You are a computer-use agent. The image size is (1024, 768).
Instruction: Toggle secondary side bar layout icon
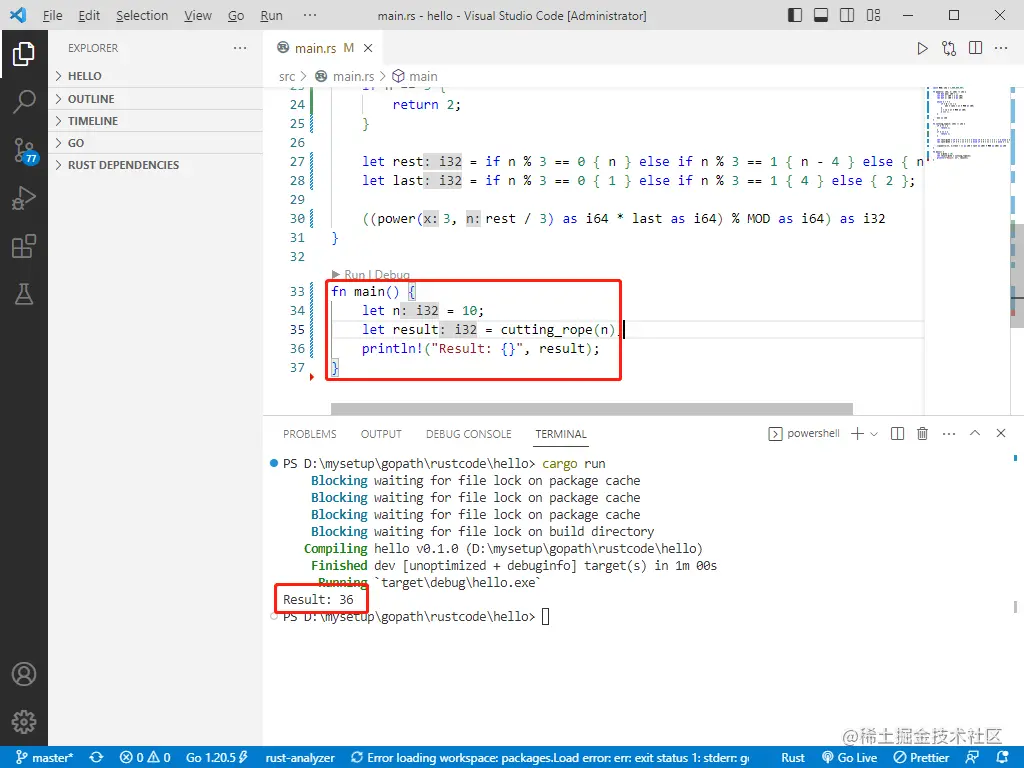[x=847, y=15]
